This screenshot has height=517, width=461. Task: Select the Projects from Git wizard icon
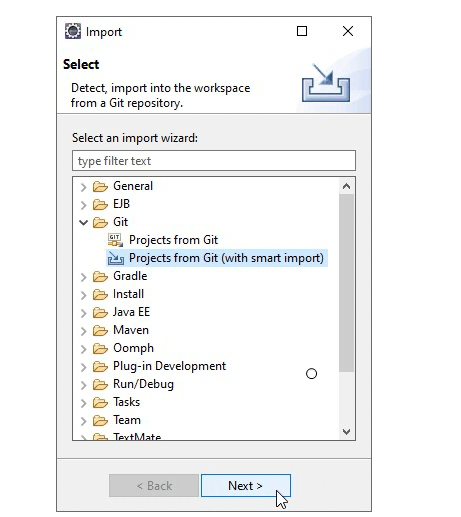coord(115,240)
